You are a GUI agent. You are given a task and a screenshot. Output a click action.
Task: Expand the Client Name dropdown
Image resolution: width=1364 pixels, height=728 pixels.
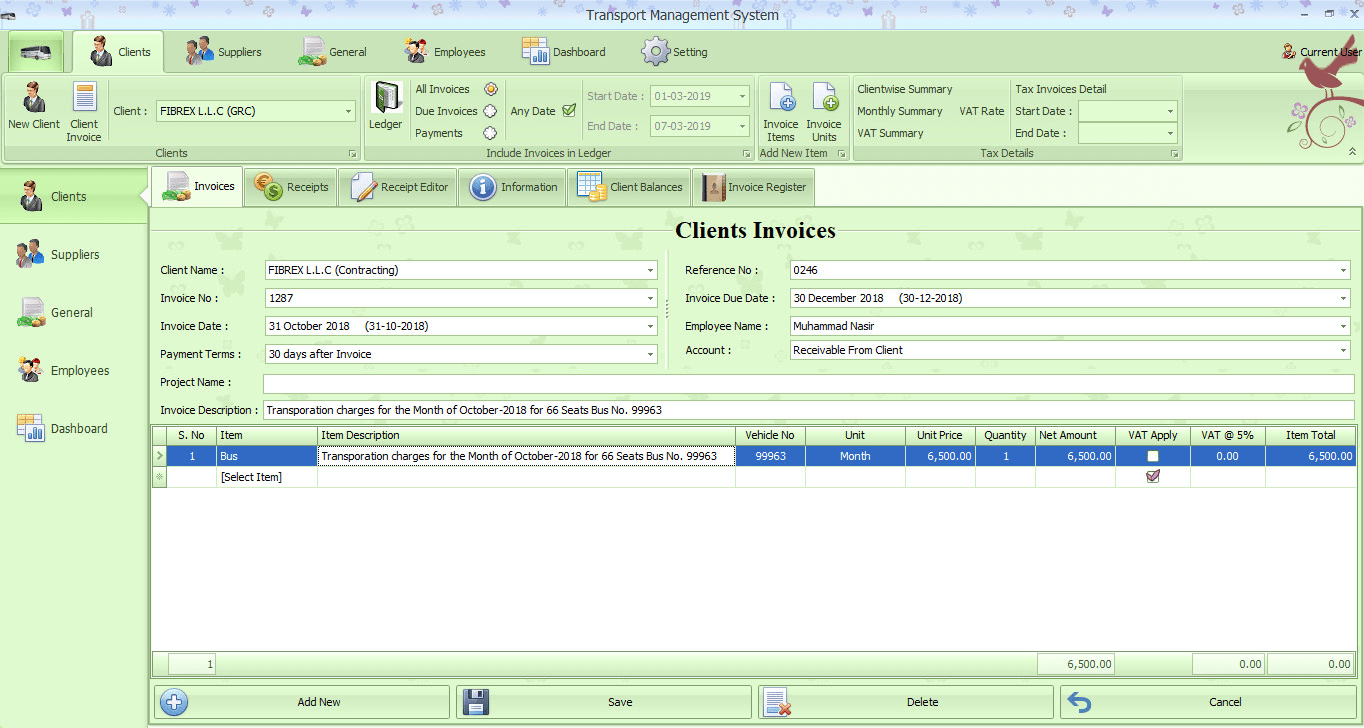tap(651, 270)
